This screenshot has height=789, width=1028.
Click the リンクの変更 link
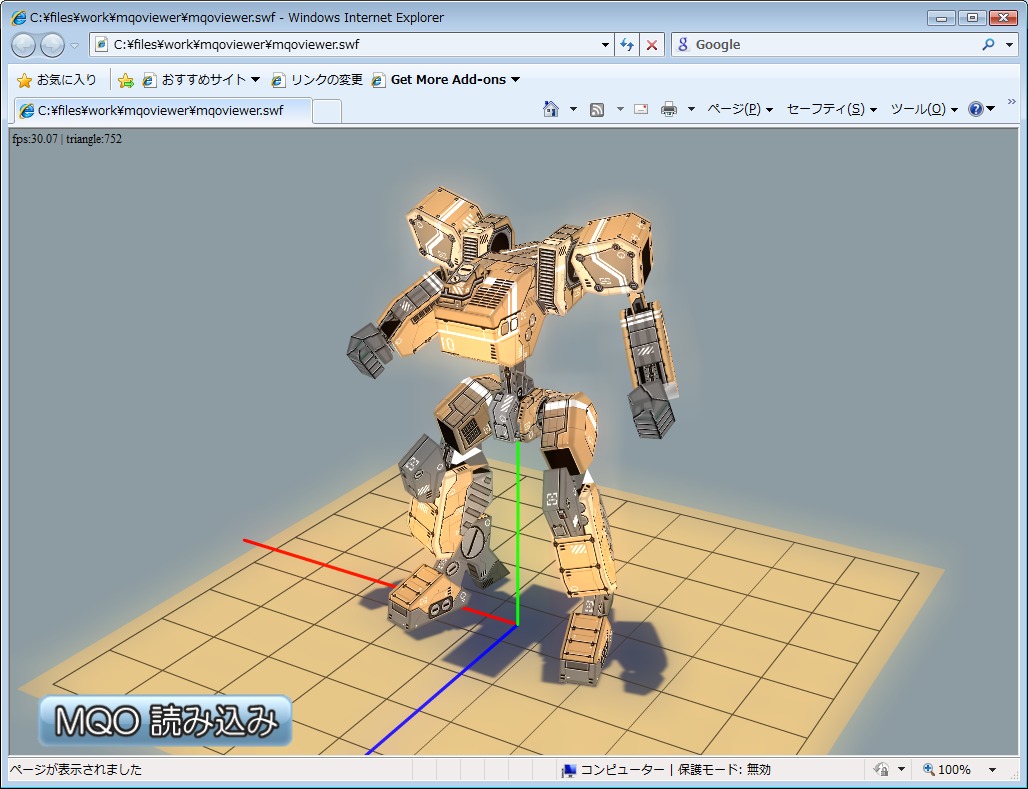tap(317, 80)
